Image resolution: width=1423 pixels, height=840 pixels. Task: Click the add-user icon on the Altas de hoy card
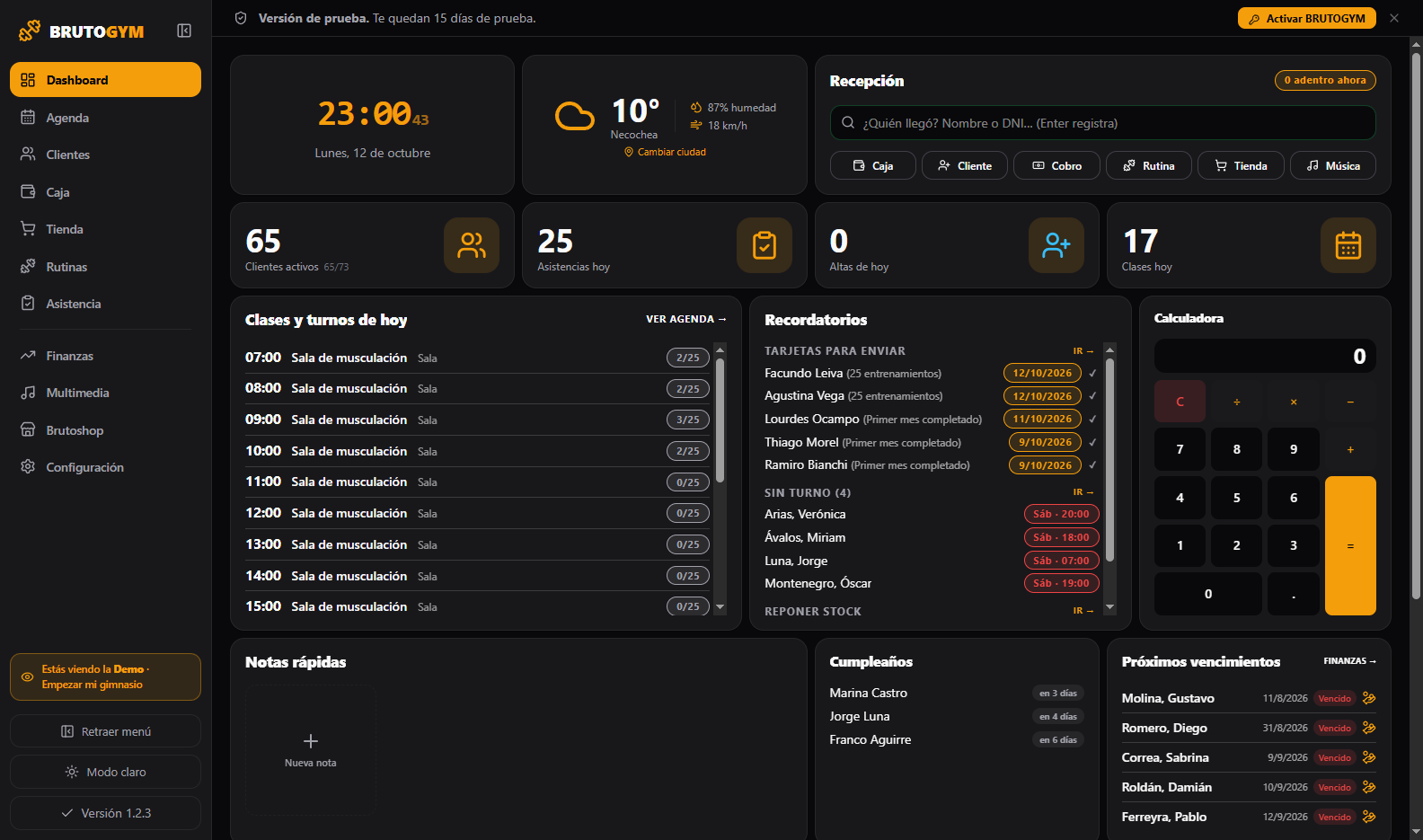click(1056, 245)
